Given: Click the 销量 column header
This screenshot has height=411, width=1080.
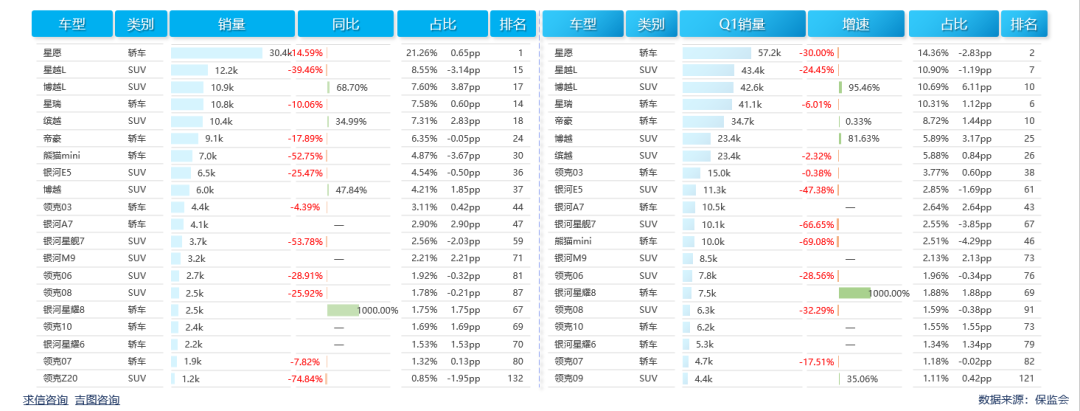Looking at the screenshot, I should [232, 24].
